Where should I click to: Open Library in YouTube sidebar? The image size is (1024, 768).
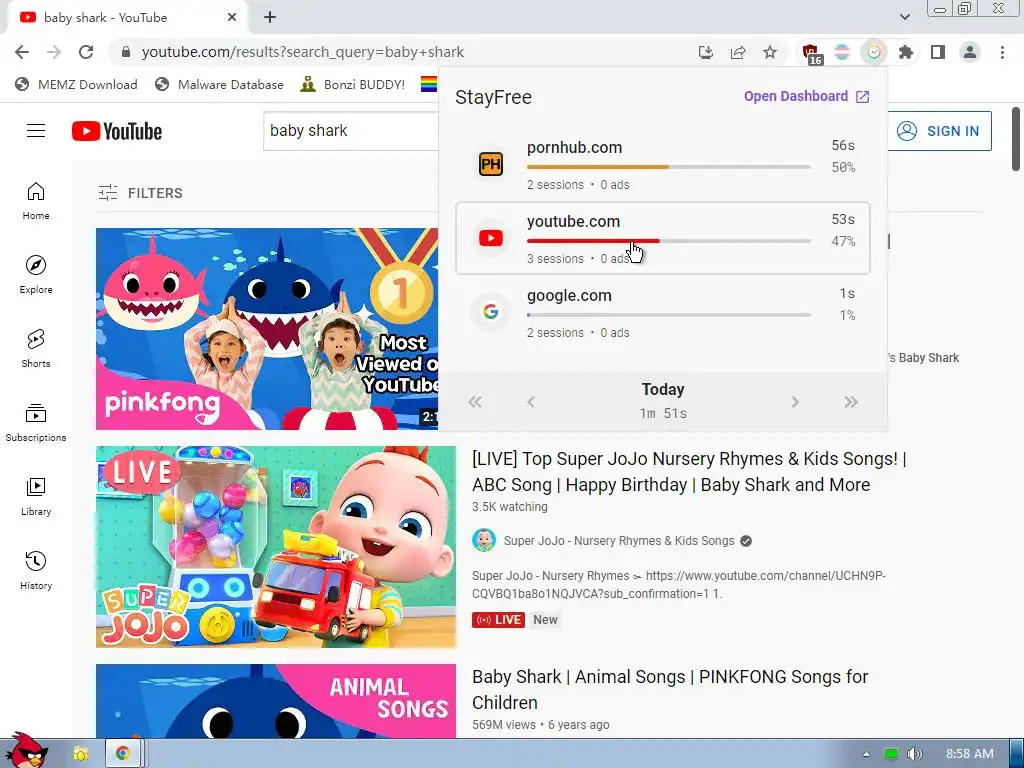(x=36, y=497)
